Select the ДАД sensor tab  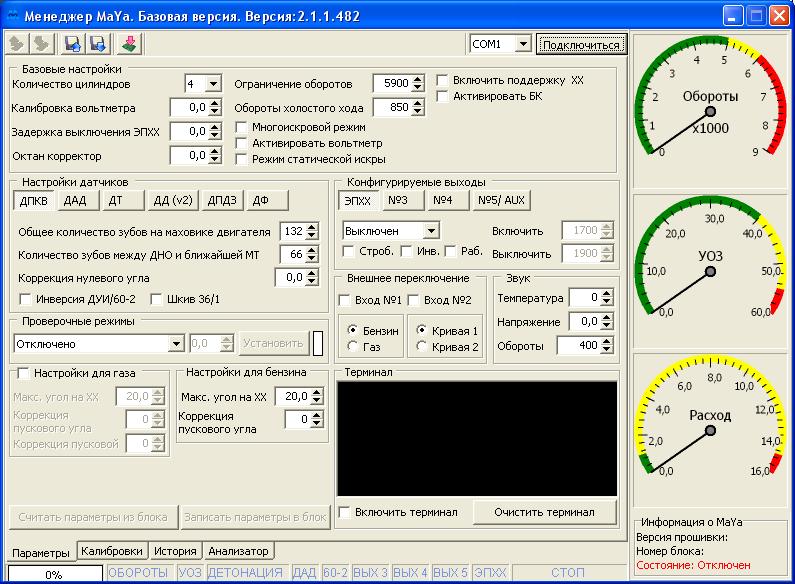pyautogui.click(x=76, y=201)
